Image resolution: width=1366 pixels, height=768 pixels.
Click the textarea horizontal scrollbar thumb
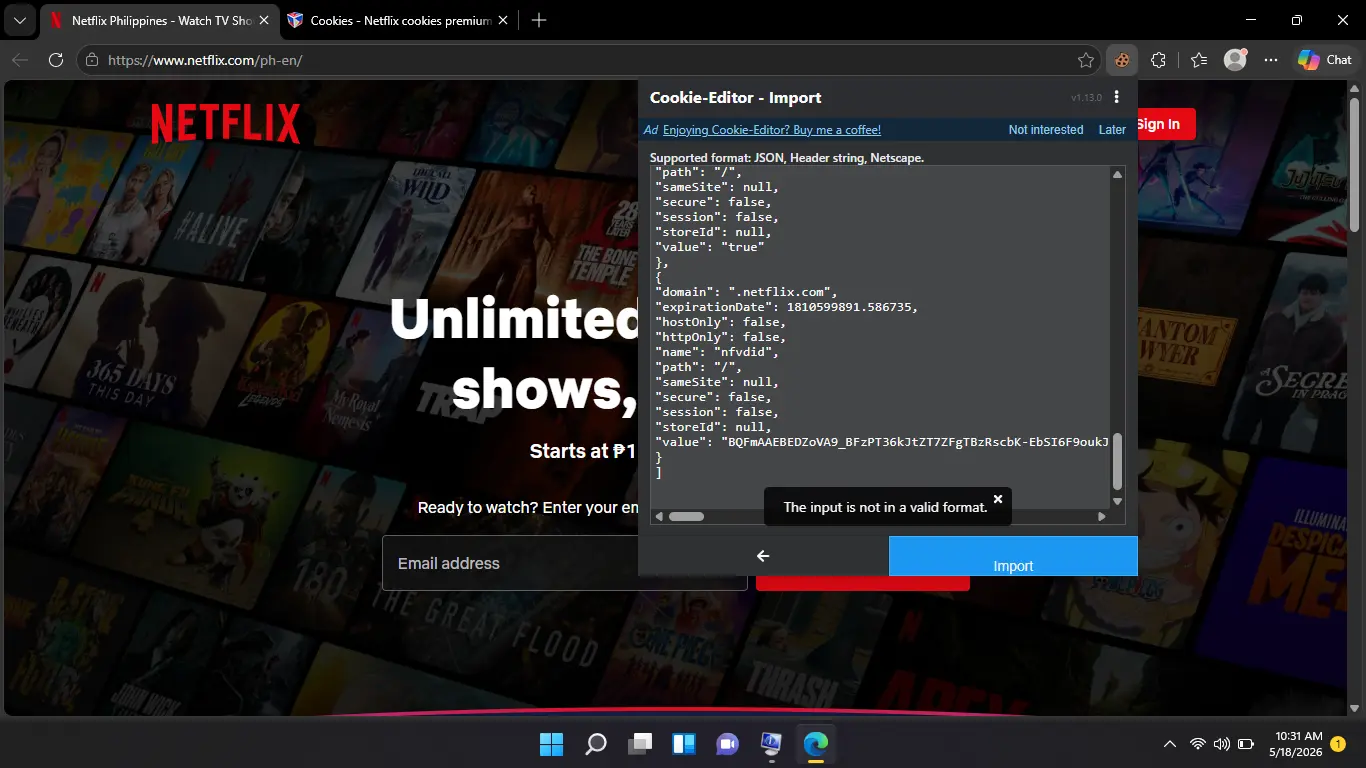pos(686,517)
